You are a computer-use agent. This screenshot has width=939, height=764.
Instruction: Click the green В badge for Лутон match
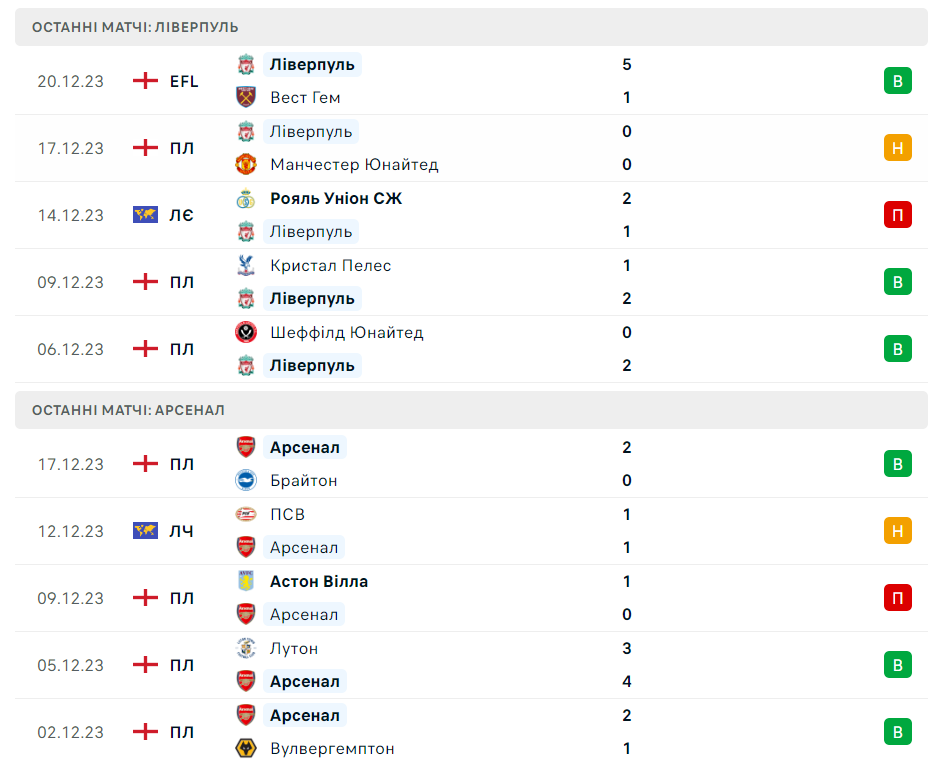(897, 665)
